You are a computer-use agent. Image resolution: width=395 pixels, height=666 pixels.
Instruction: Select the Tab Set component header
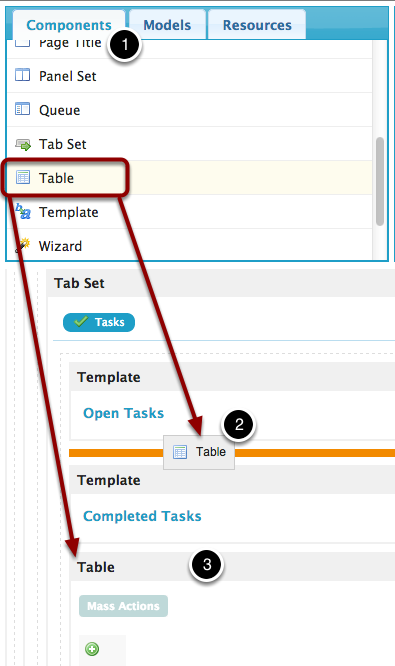[x=221, y=283]
